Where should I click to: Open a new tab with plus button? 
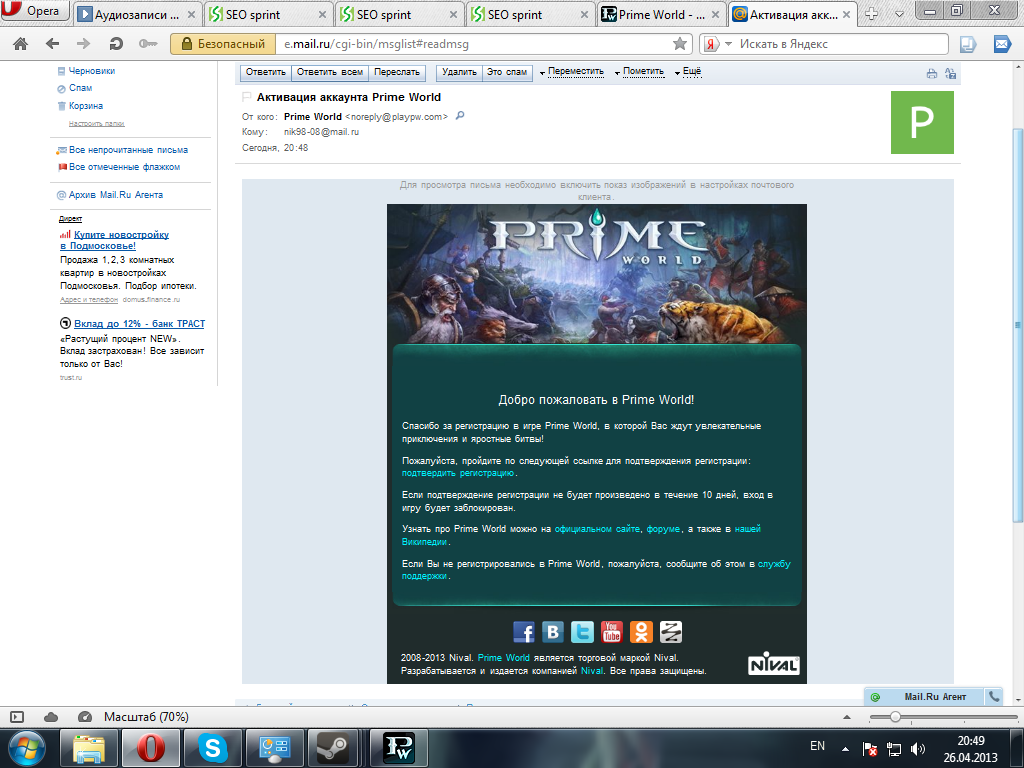coord(871,14)
